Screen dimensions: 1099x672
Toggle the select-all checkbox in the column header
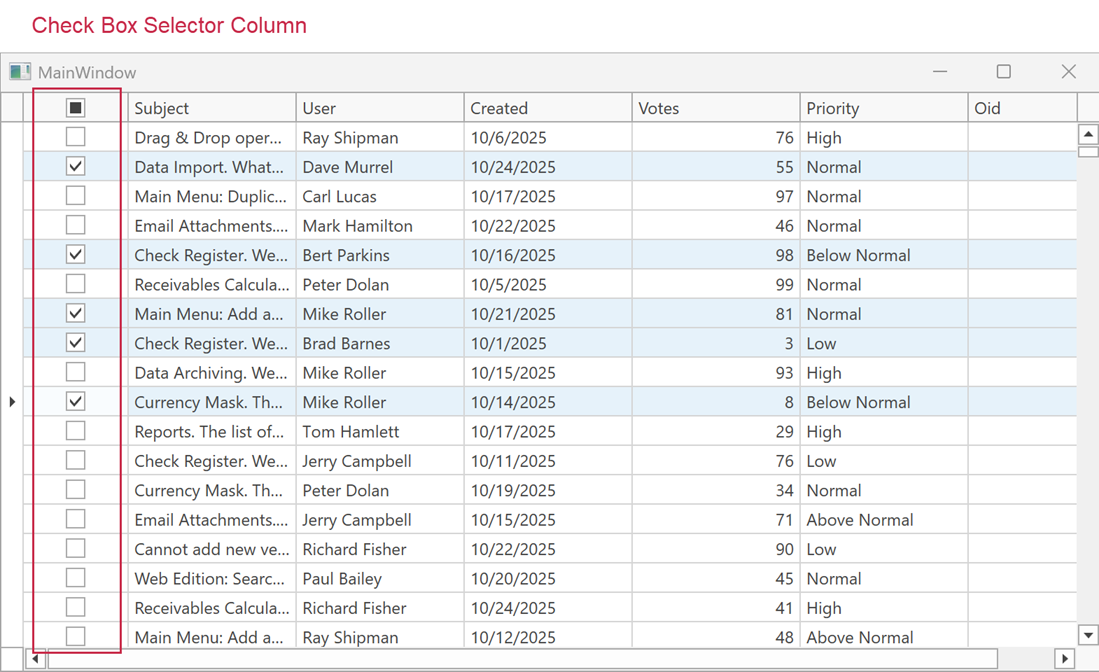[75, 107]
